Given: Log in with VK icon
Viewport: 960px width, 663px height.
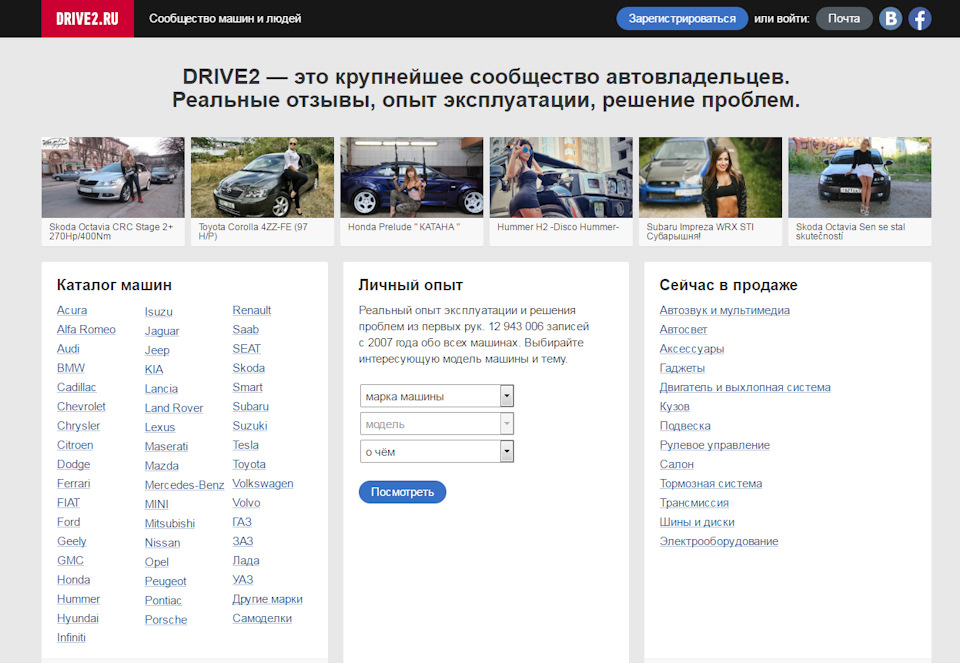Looking at the screenshot, I should [x=891, y=18].
